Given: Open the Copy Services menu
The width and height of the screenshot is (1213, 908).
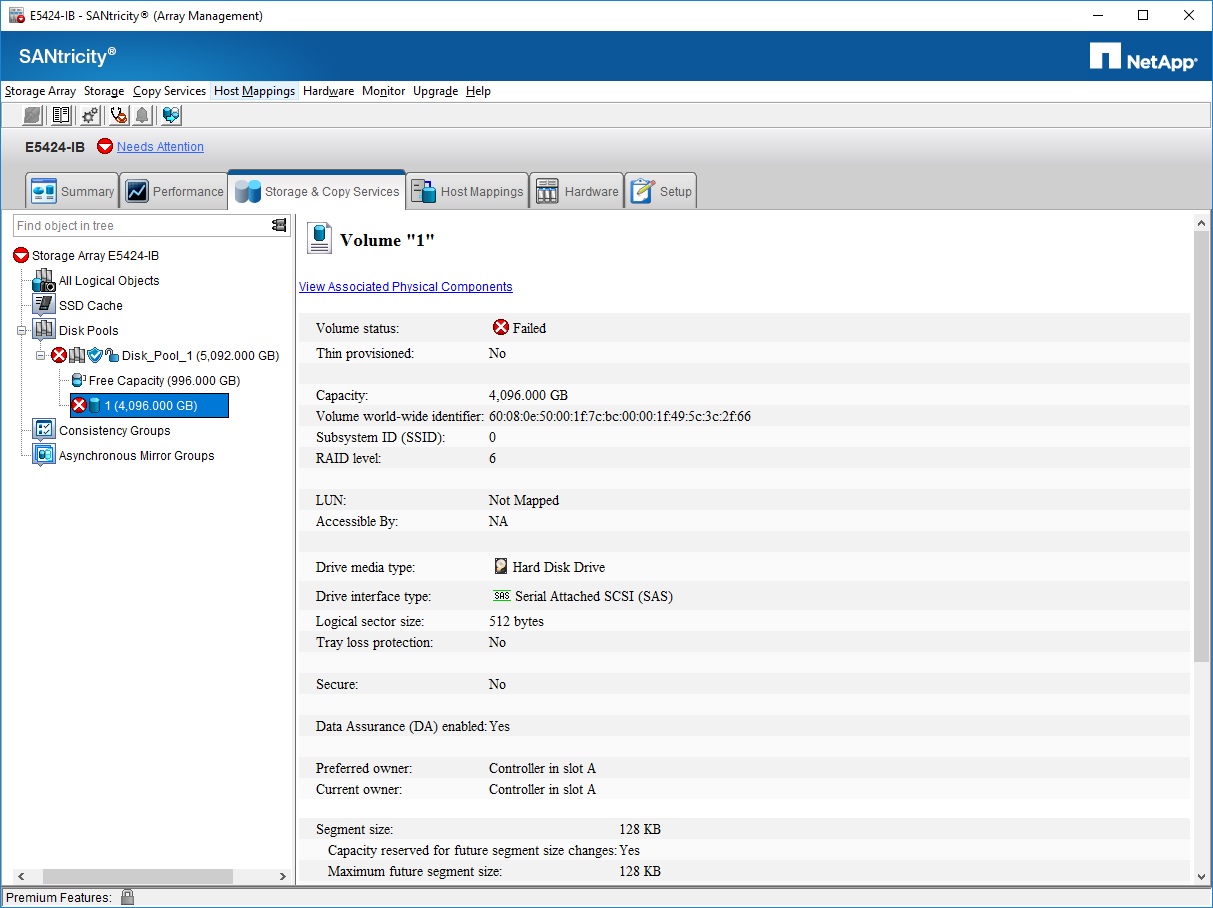Looking at the screenshot, I should pos(169,91).
